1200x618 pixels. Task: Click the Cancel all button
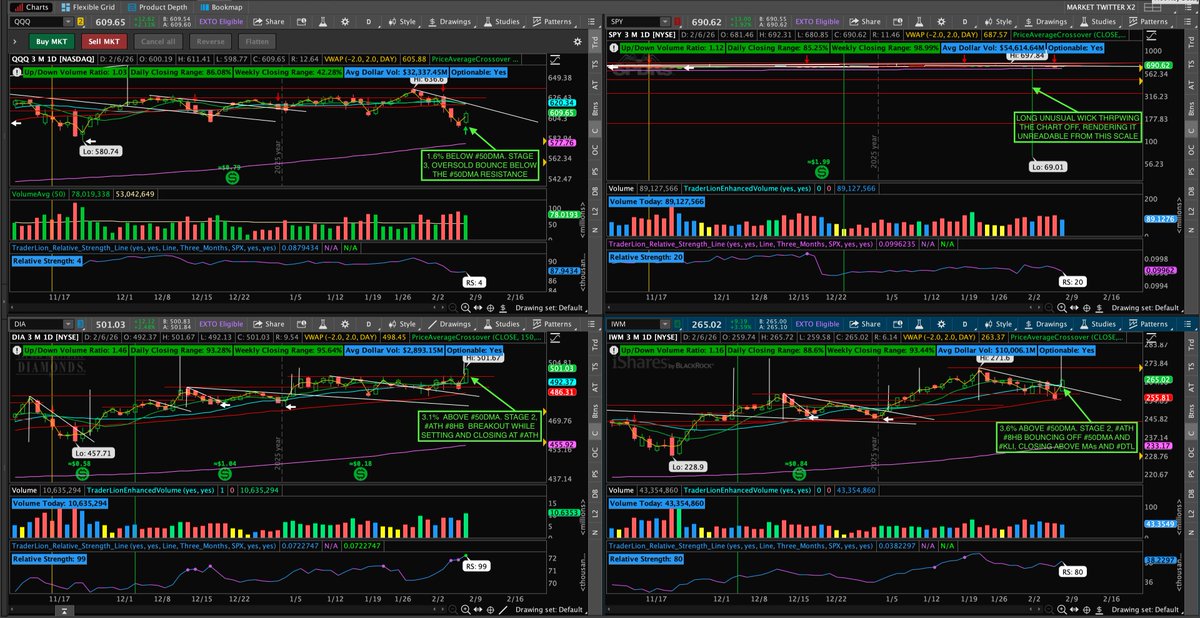coord(158,42)
